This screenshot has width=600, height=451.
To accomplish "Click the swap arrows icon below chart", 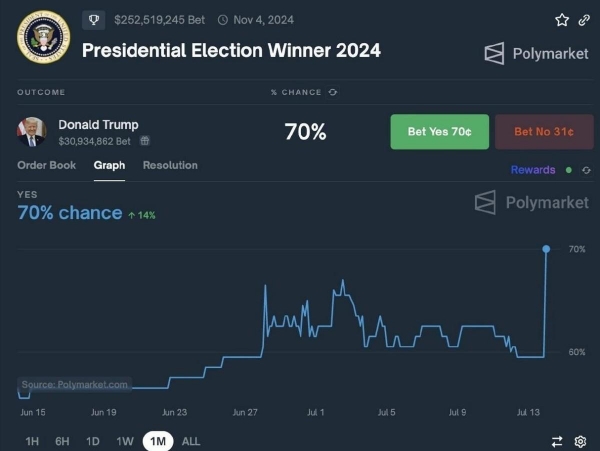I will click(557, 440).
